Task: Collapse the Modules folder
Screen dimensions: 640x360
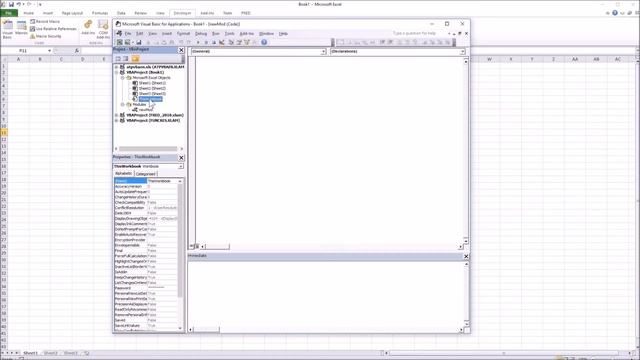Action: tap(122, 104)
